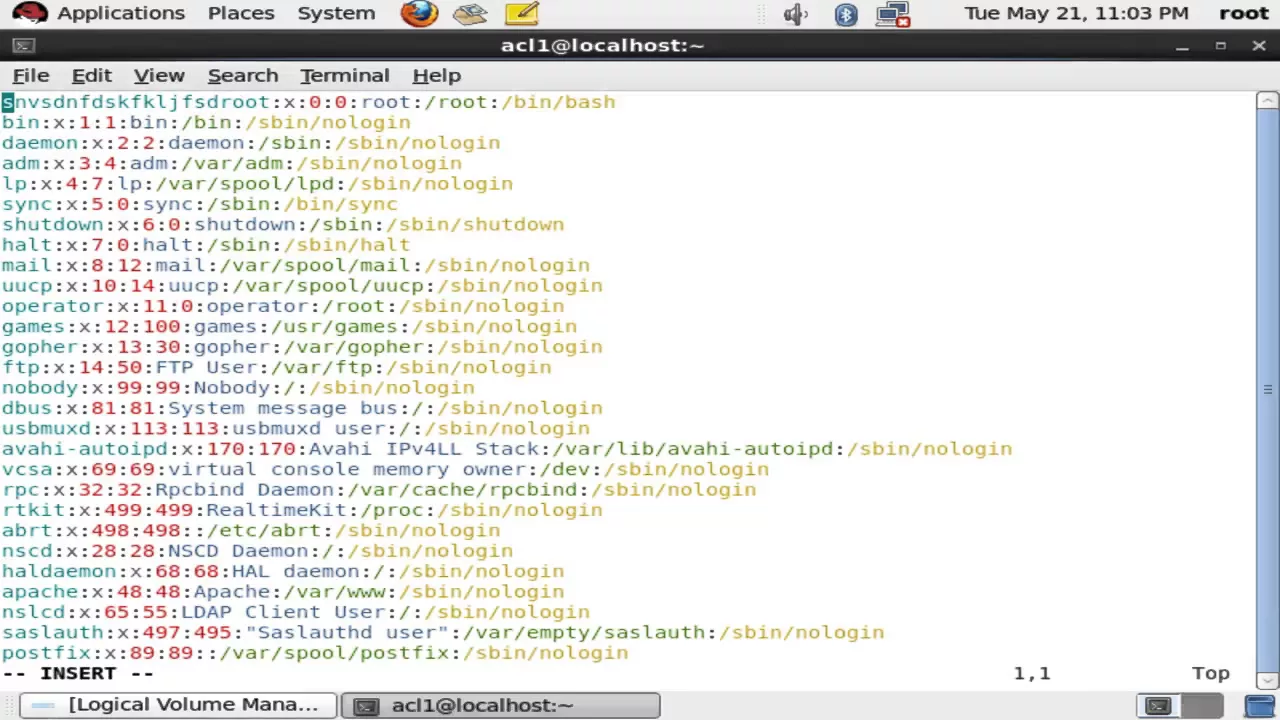
Task: Click the operator:x:11:0 line
Action: [x=283, y=306]
